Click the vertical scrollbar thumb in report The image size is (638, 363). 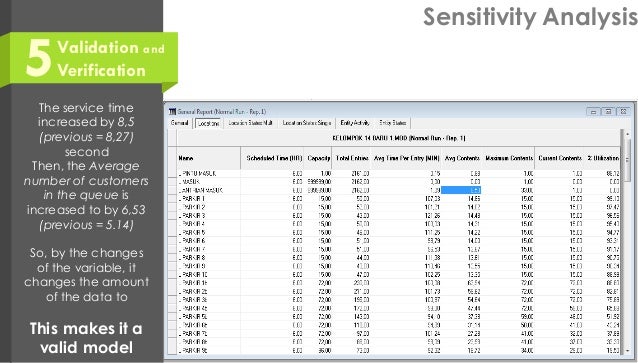point(627,161)
